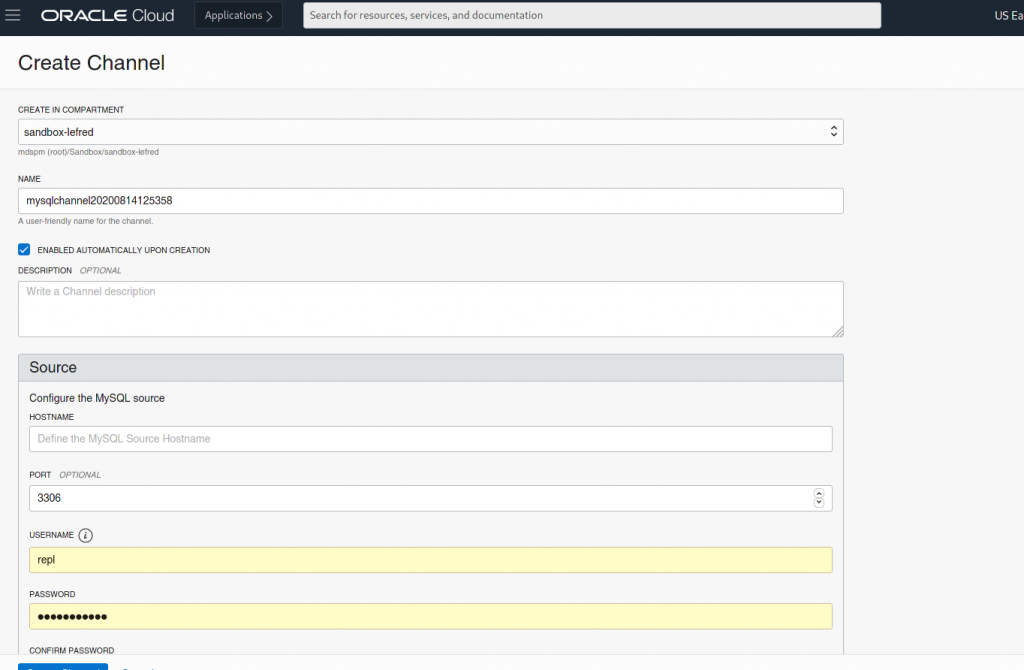Uncheck Enabled Automatically Upon Creation checkbox
Image resolution: width=1024 pixels, height=670 pixels.
click(24, 249)
